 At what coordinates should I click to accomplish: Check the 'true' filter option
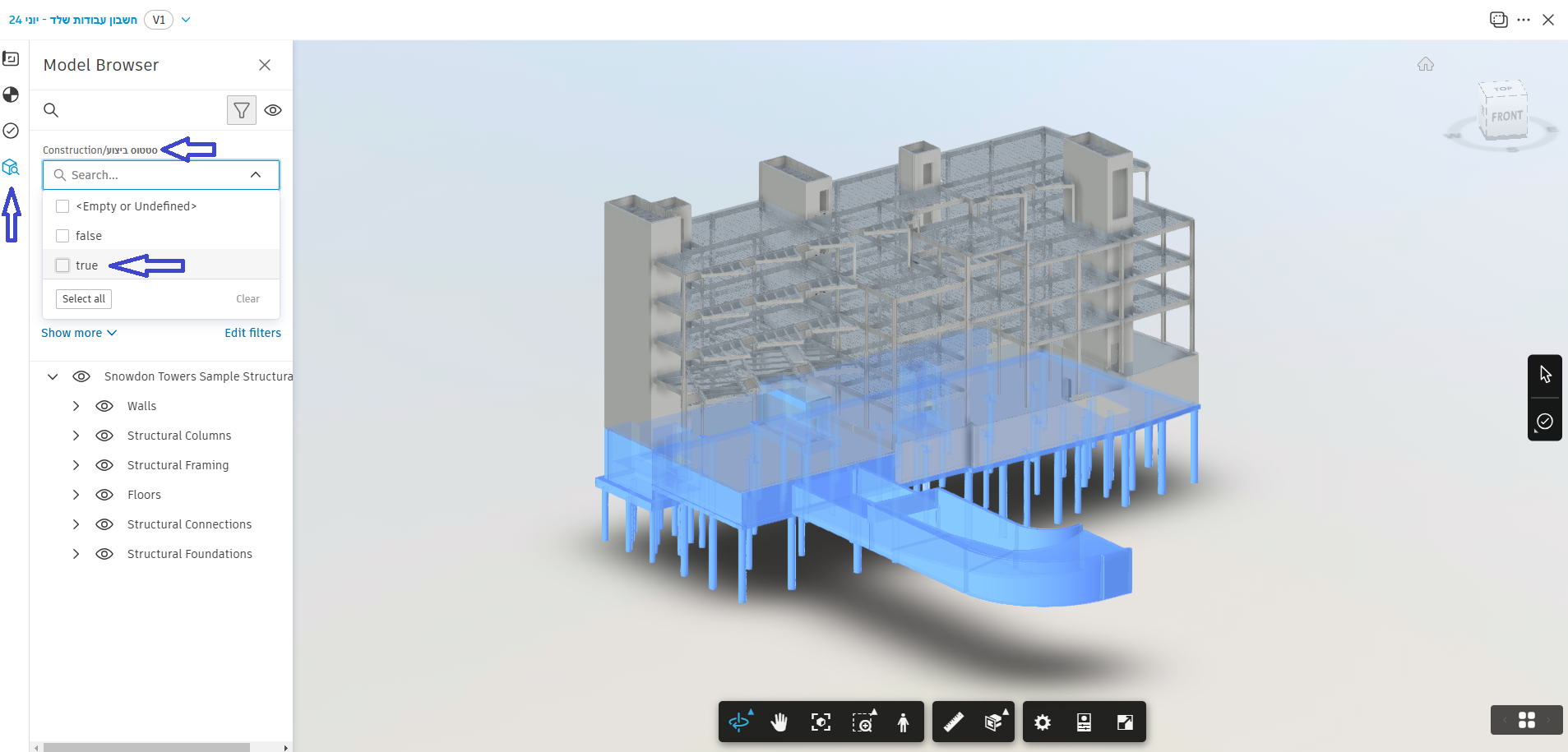click(x=62, y=265)
